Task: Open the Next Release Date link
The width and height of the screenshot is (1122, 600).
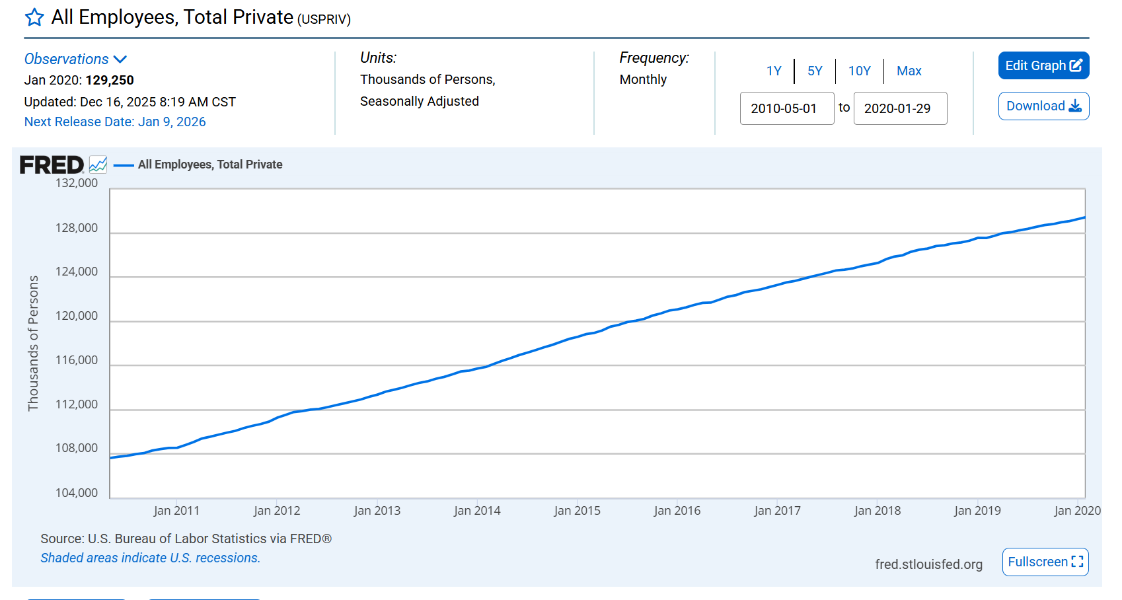Action: (115, 122)
